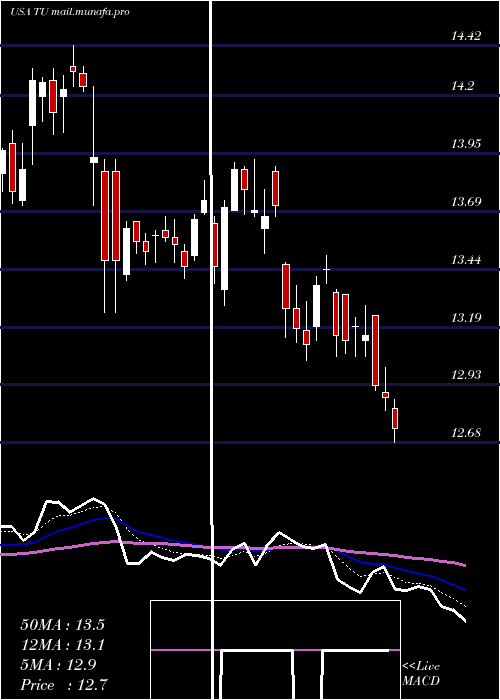Click the USA TU mail.munafa.pro title
Viewport: 500px width, 700px height.
click(x=70, y=12)
